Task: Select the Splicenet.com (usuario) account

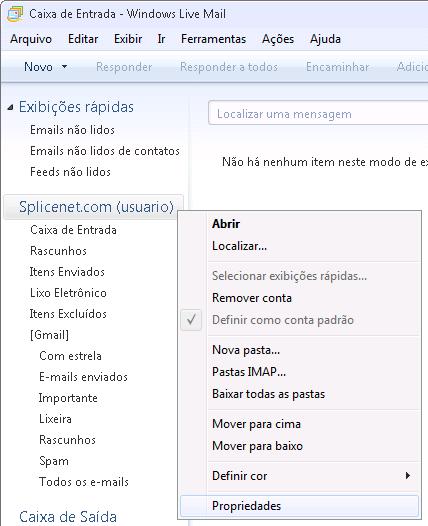Action: pos(94,207)
